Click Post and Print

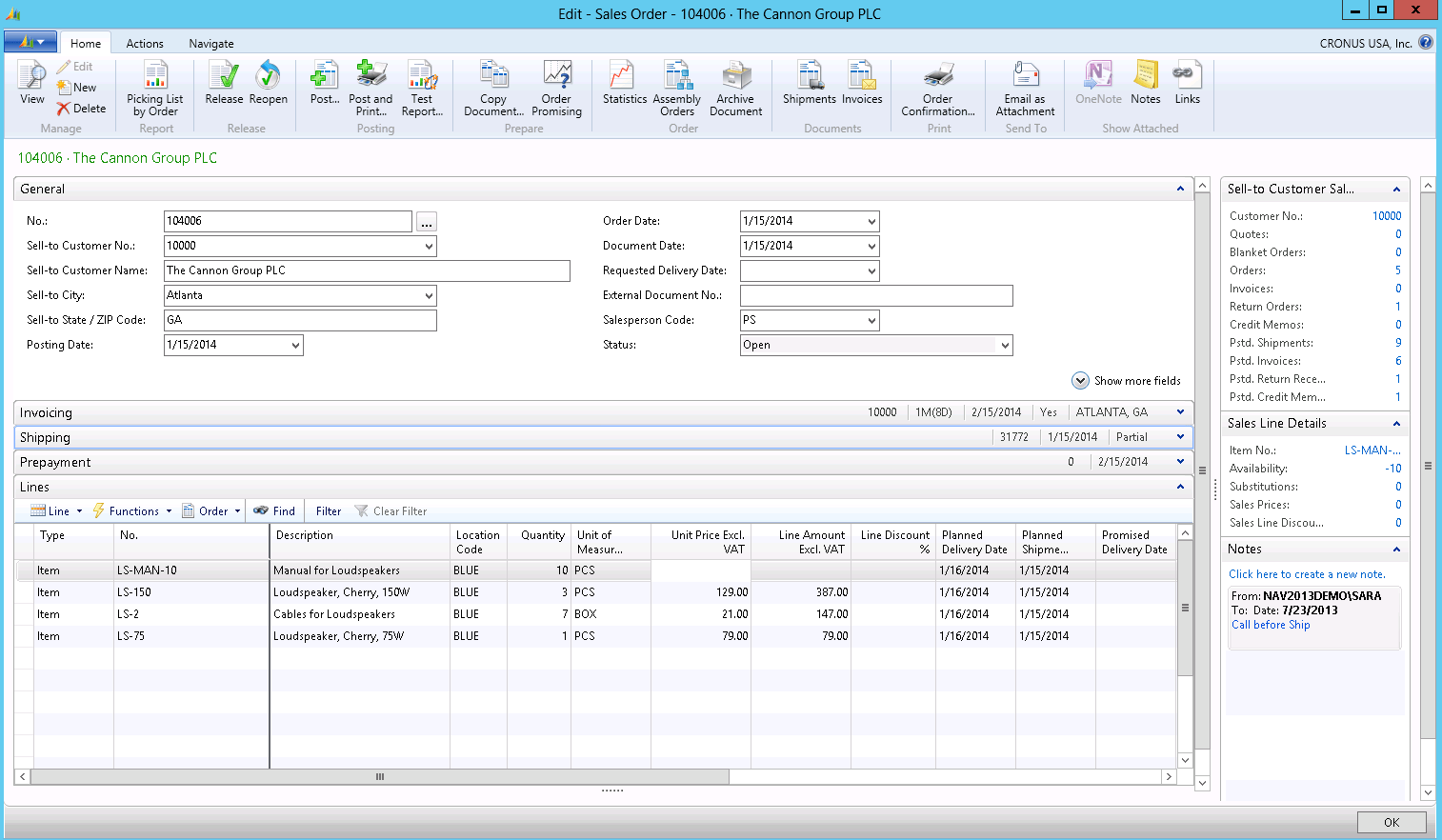(371, 89)
